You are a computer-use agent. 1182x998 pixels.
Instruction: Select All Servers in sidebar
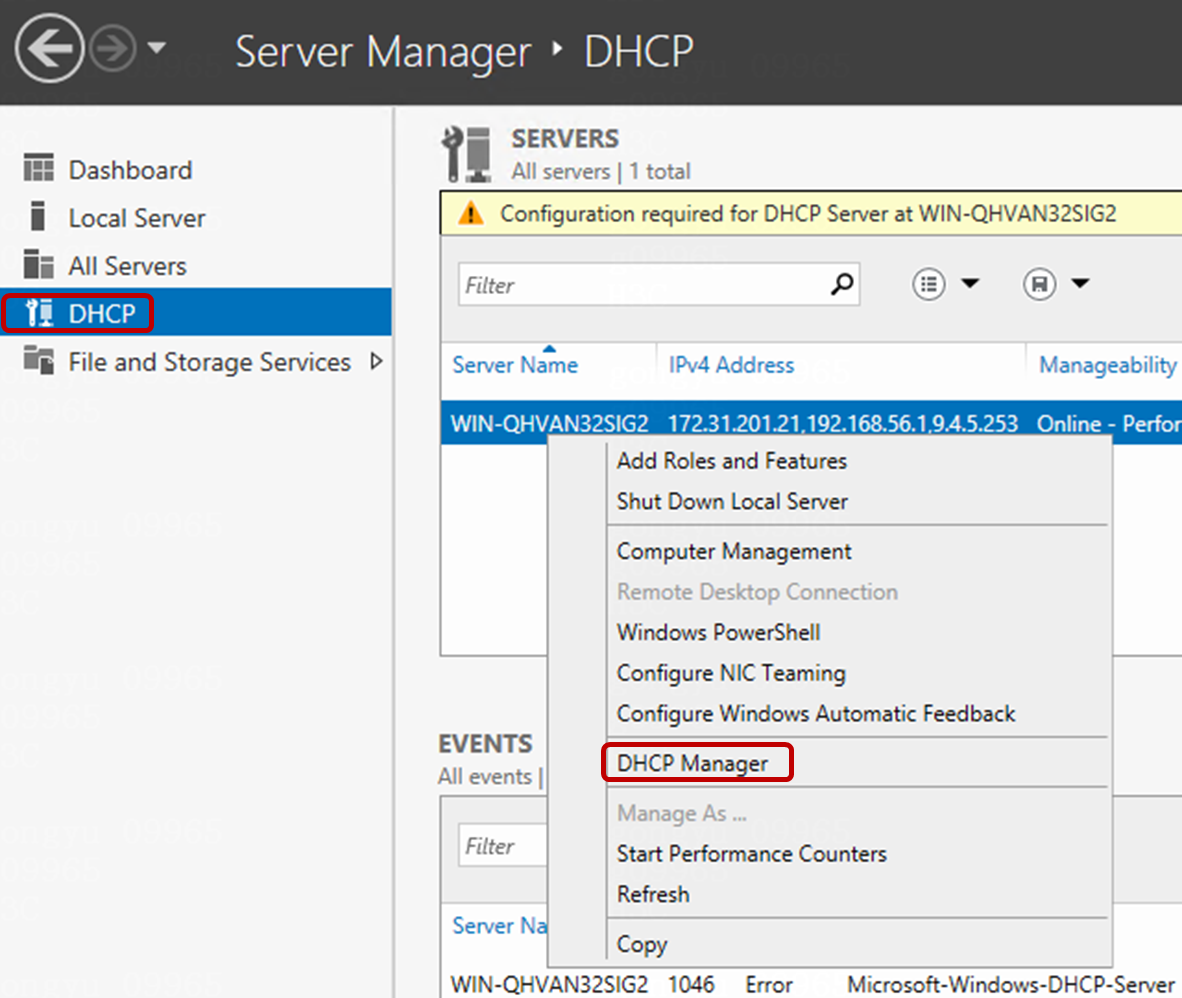127,266
